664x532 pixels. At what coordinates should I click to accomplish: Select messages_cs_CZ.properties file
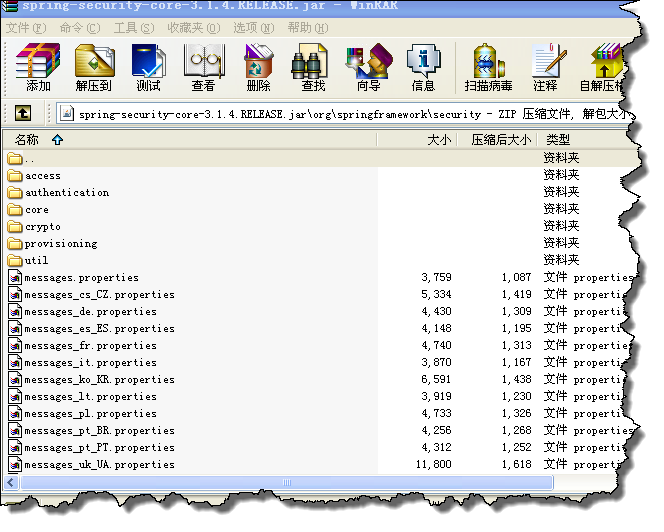tap(91, 294)
